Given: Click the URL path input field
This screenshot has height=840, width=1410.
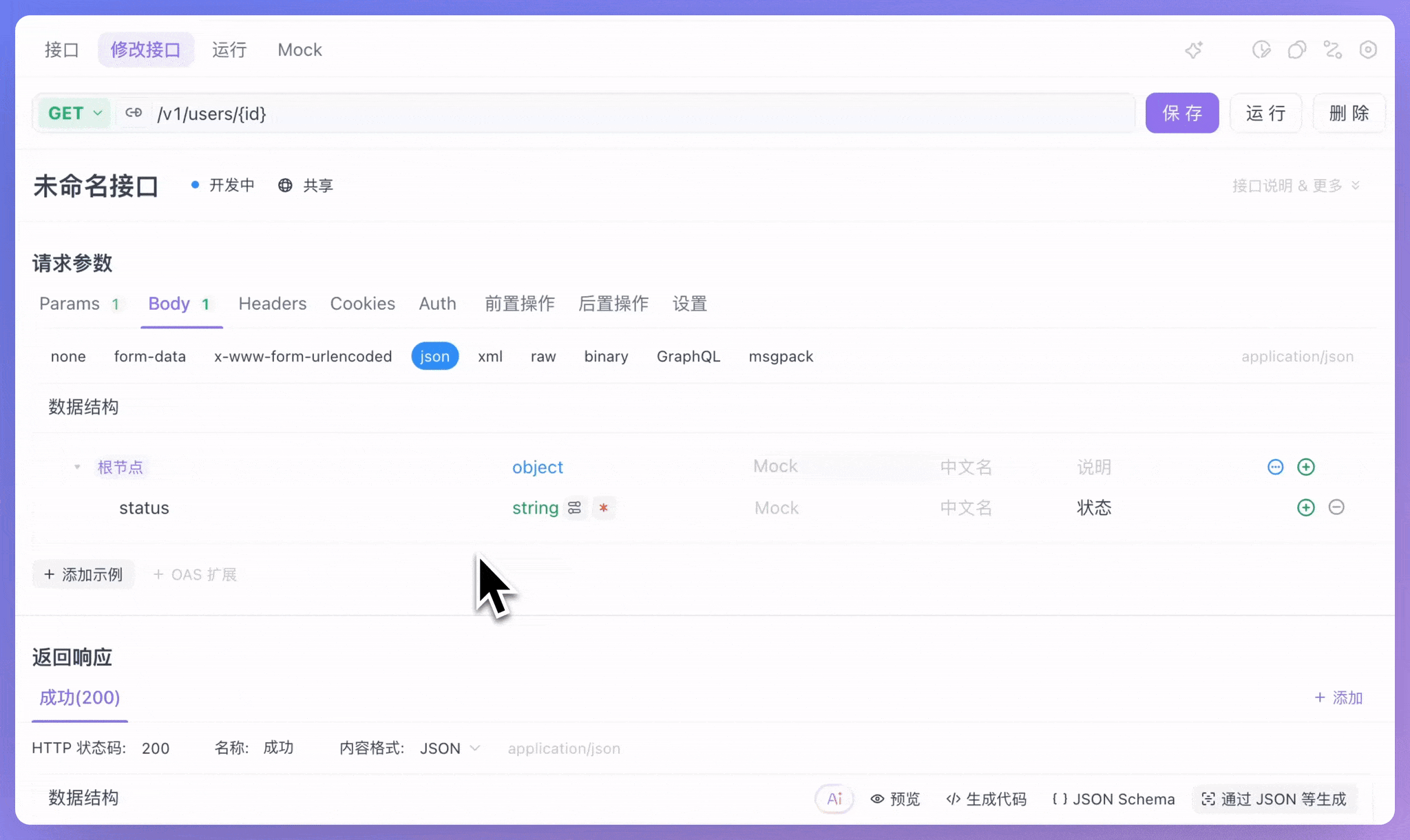Looking at the screenshot, I should click(x=620, y=114).
